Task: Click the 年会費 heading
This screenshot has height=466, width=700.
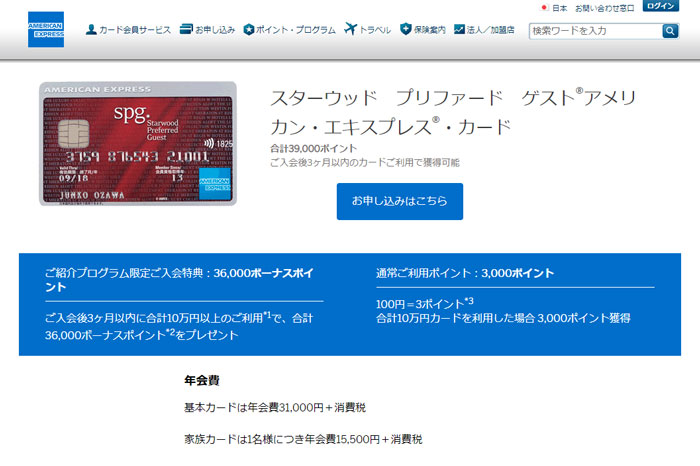Action: coord(202,380)
